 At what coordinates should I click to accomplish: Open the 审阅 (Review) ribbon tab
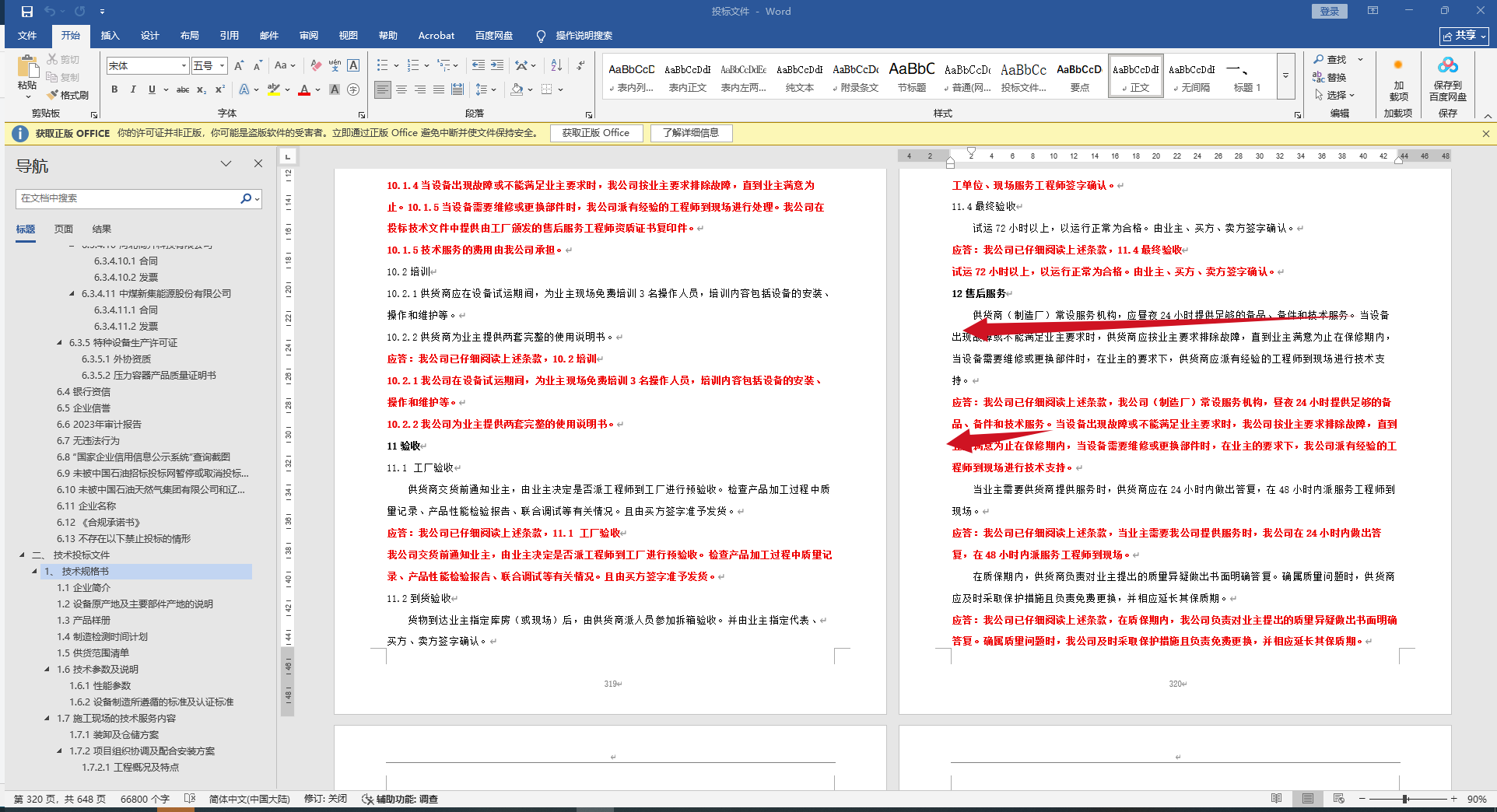pyautogui.click(x=309, y=36)
